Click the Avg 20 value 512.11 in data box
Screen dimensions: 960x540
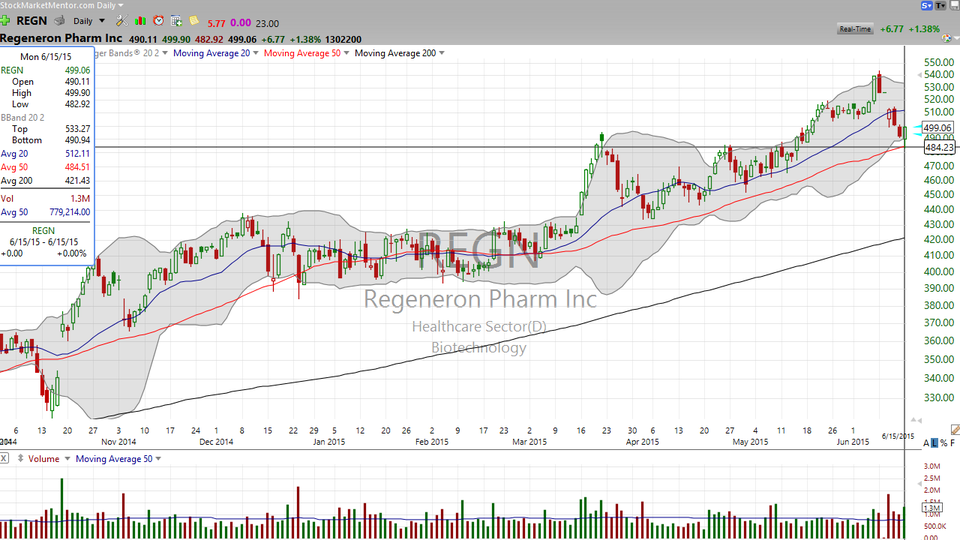pyautogui.click(x=77, y=154)
